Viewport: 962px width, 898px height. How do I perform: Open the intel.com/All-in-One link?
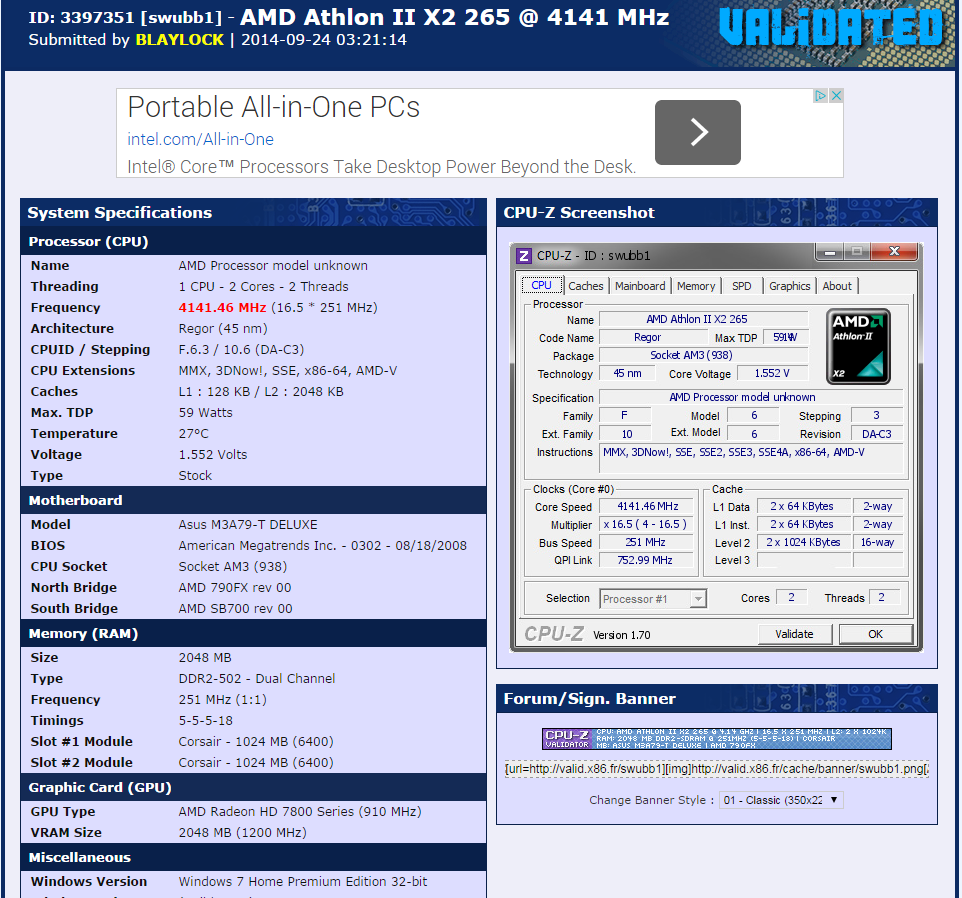pyautogui.click(x=201, y=139)
